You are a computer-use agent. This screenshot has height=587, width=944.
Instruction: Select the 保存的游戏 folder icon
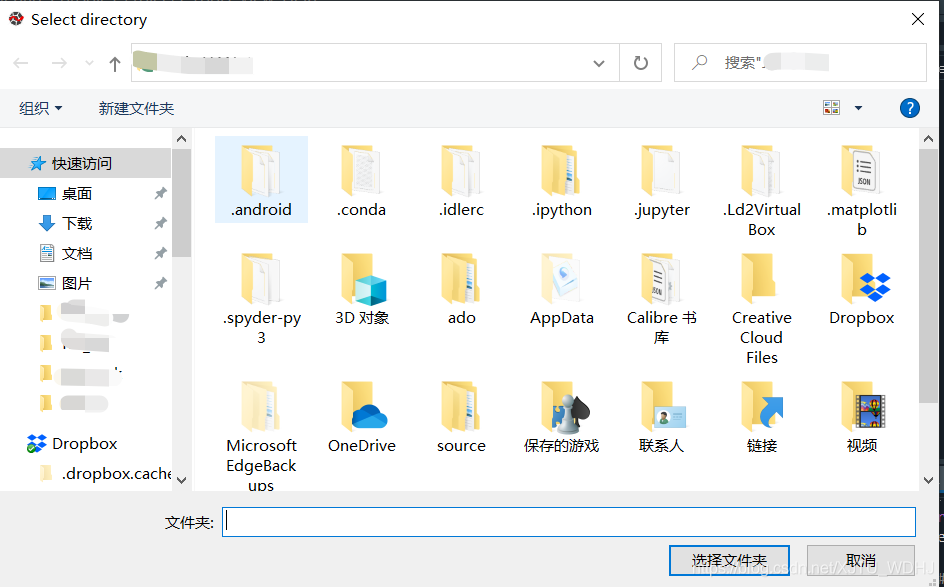(x=561, y=409)
